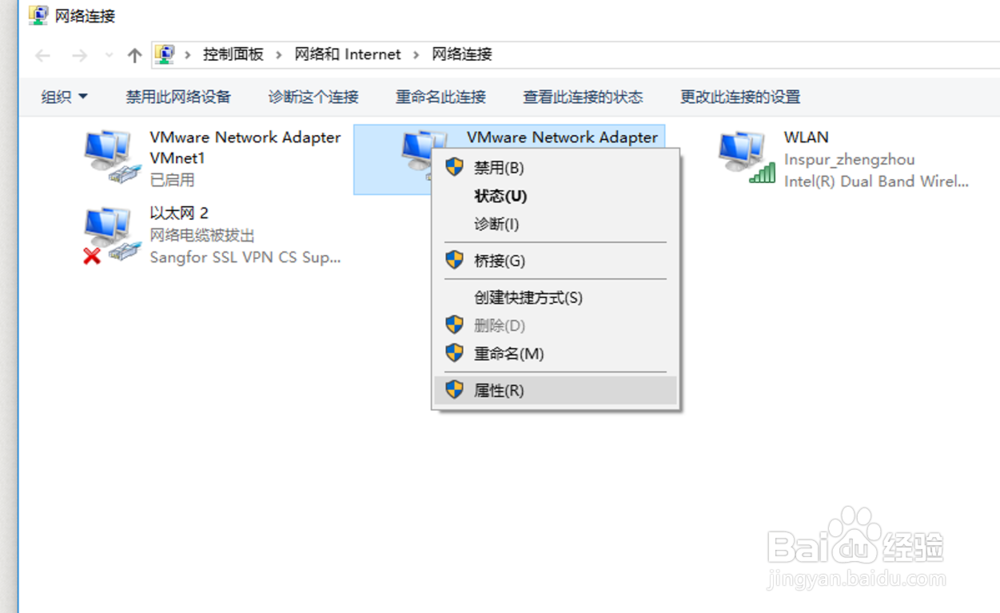Click 禁用此网络设备 toolbar button
This screenshot has height=613, width=1000.
click(178, 97)
